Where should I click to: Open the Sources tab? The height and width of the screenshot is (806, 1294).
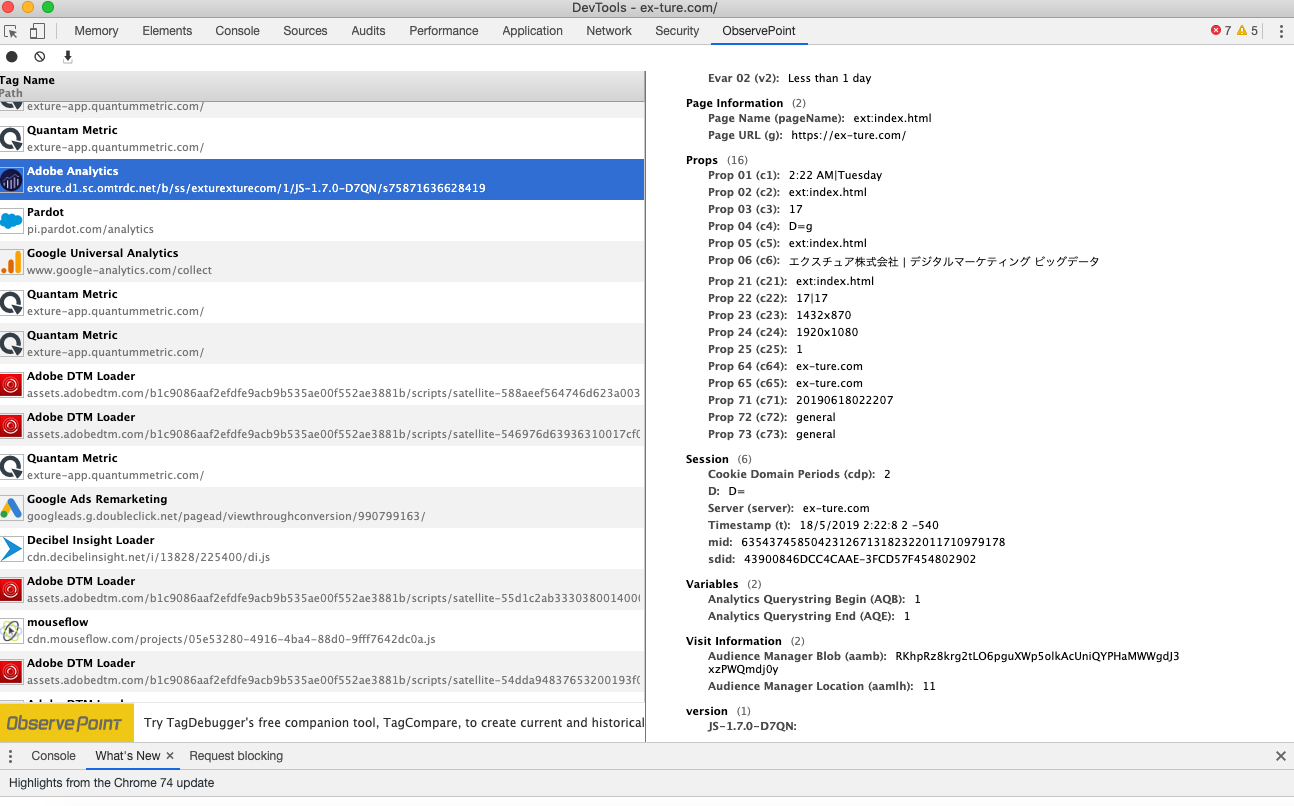pyautogui.click(x=305, y=31)
